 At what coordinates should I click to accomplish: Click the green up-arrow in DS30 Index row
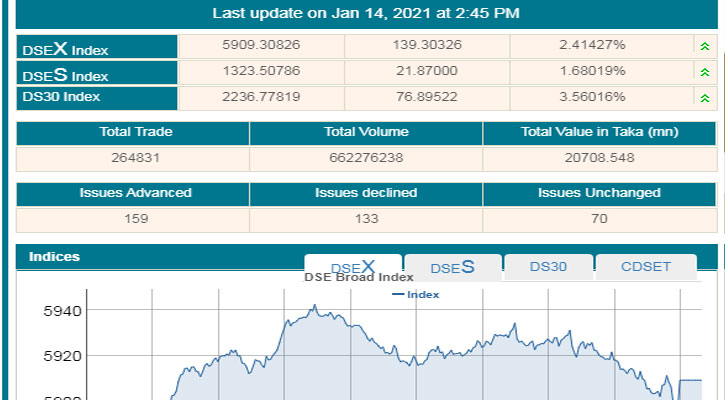point(704,98)
